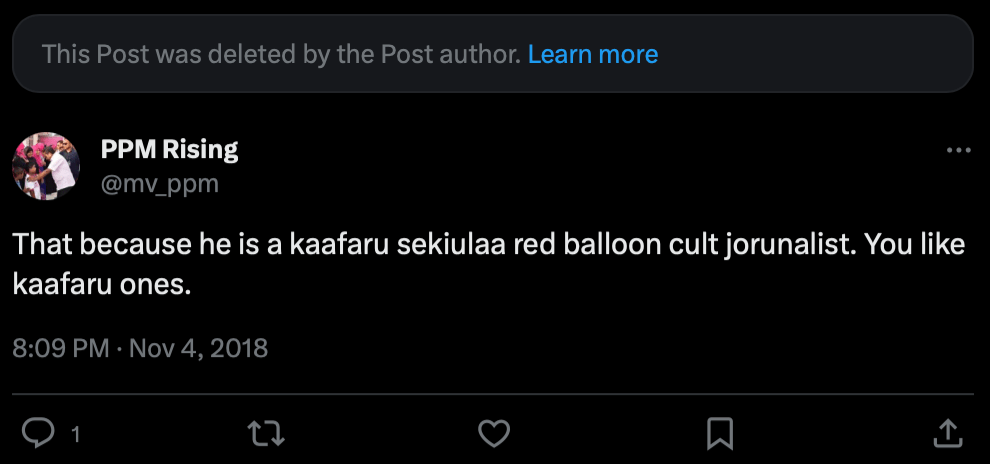Image resolution: width=990 pixels, height=464 pixels.
Task: Open the share icon menu
Action: coord(946,432)
